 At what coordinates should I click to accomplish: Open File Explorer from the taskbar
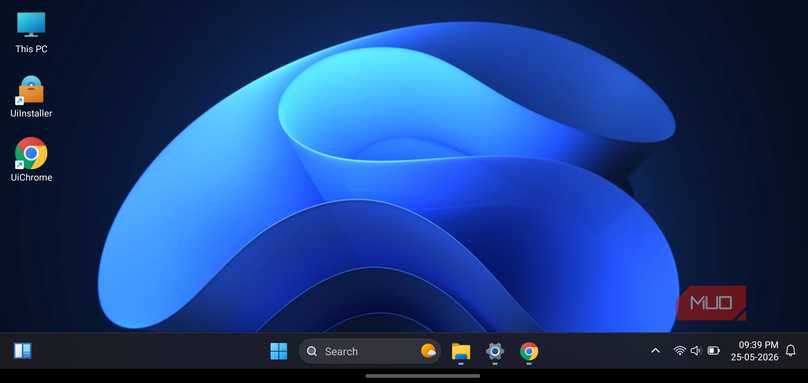click(461, 351)
